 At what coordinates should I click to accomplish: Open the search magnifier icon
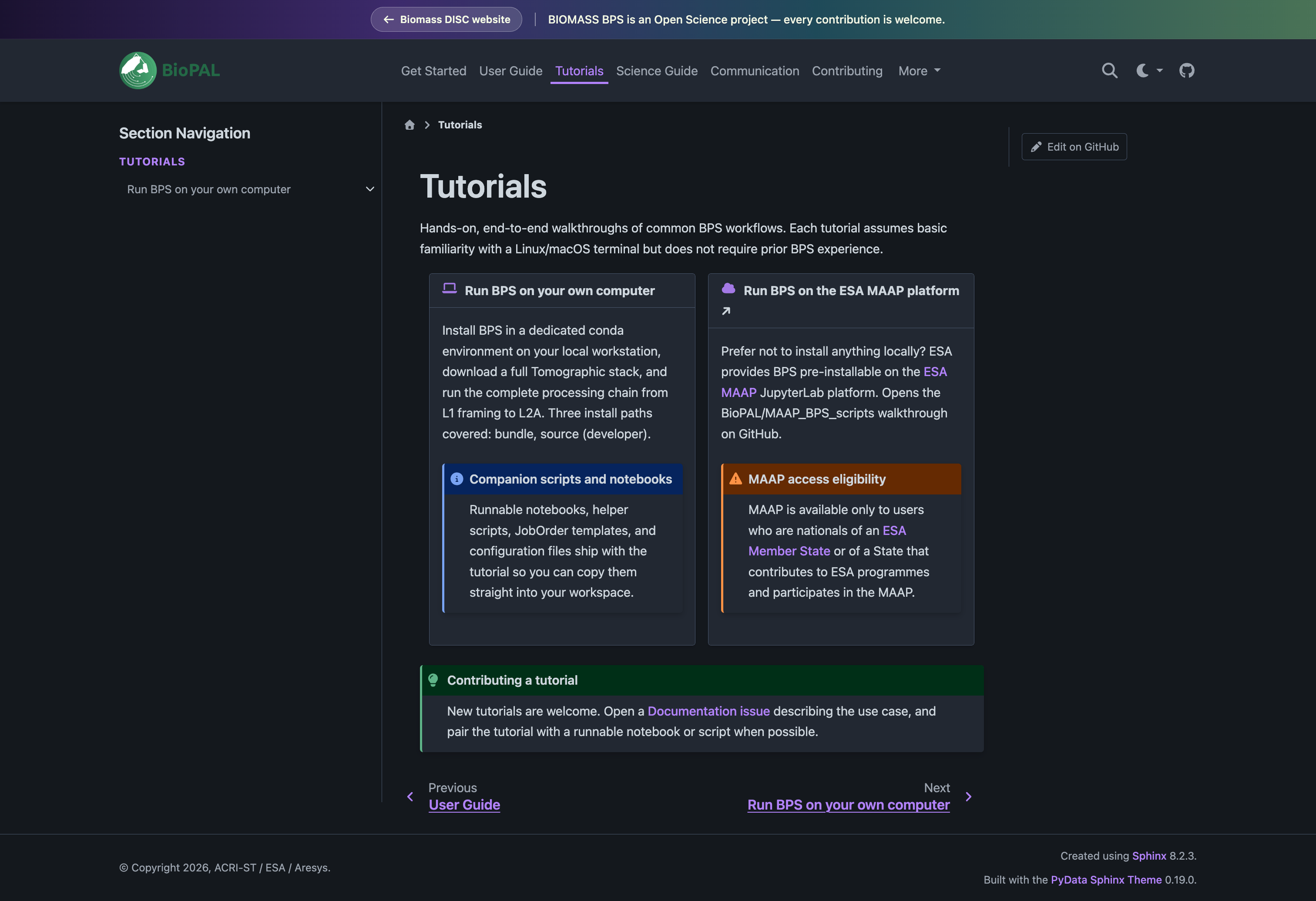click(1109, 71)
